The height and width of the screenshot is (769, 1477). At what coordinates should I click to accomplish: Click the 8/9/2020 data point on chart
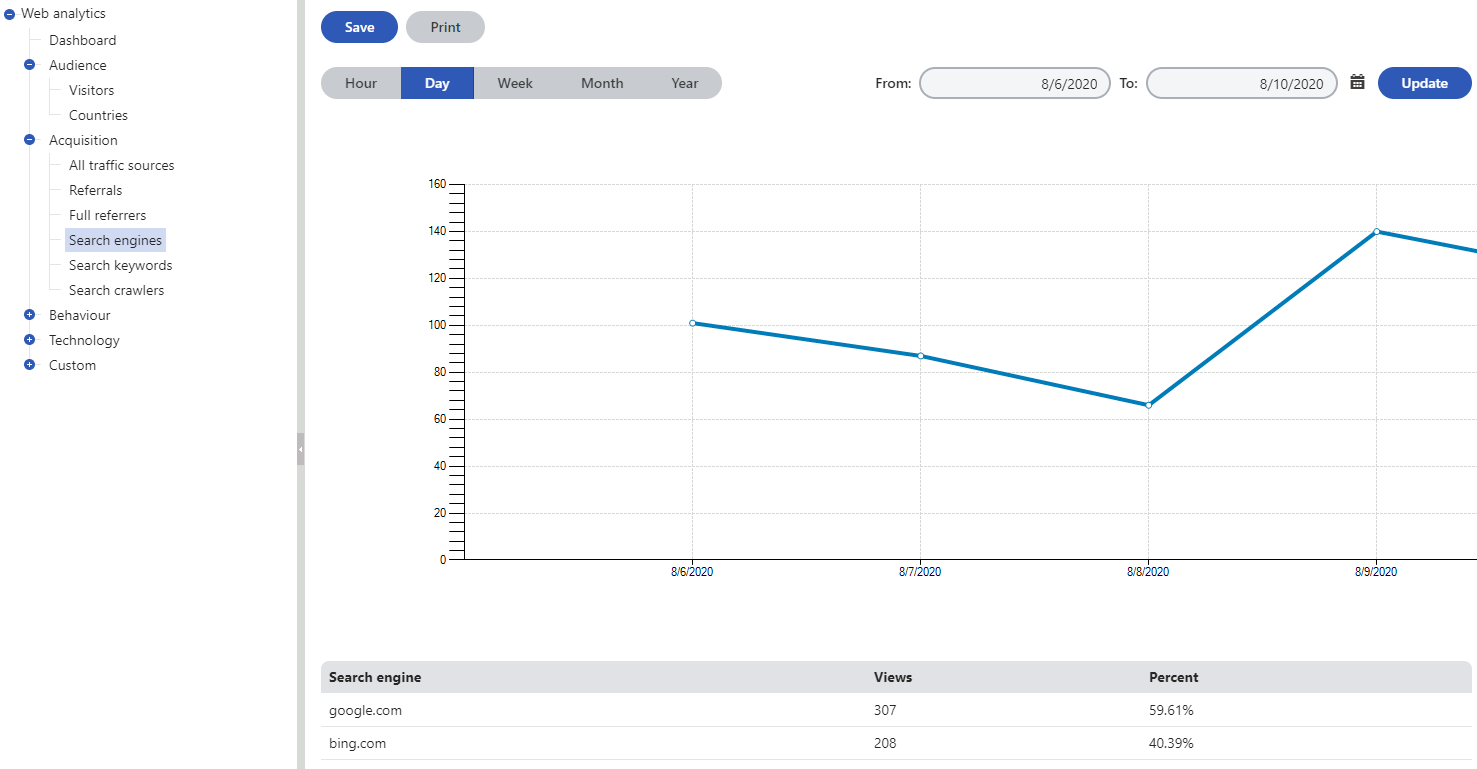coord(1376,231)
